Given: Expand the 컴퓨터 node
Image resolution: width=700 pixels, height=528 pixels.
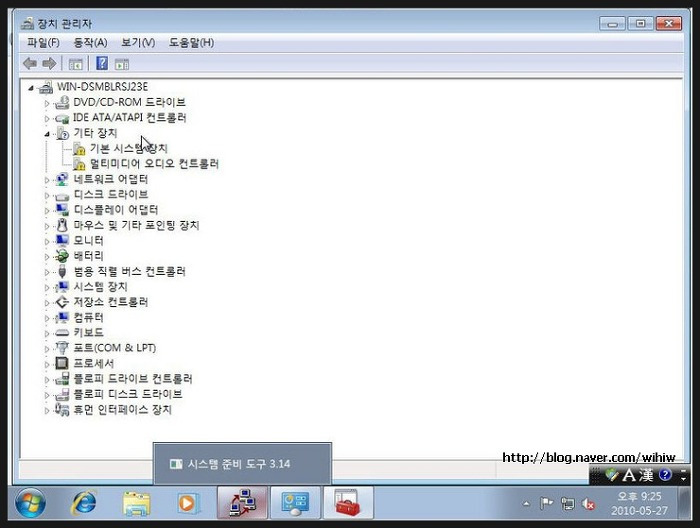Looking at the screenshot, I should tap(47, 319).
